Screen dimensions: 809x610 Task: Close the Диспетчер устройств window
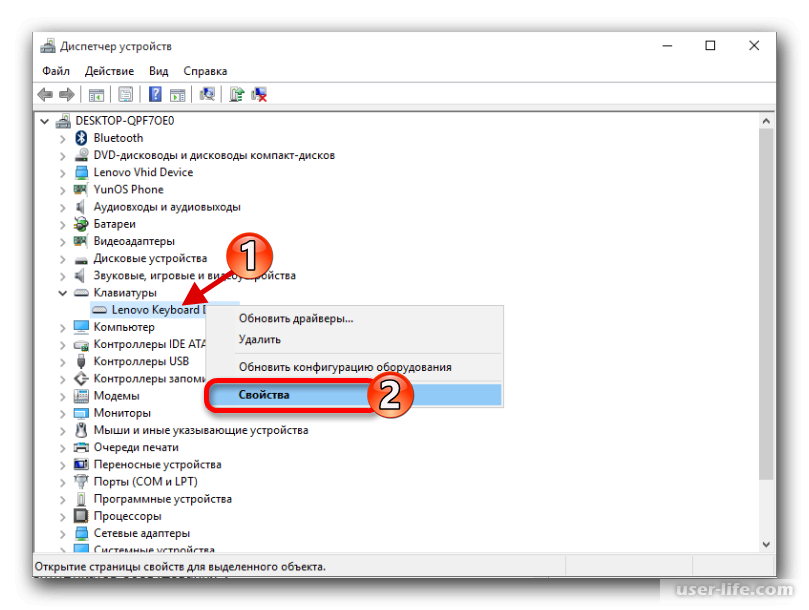pos(754,46)
